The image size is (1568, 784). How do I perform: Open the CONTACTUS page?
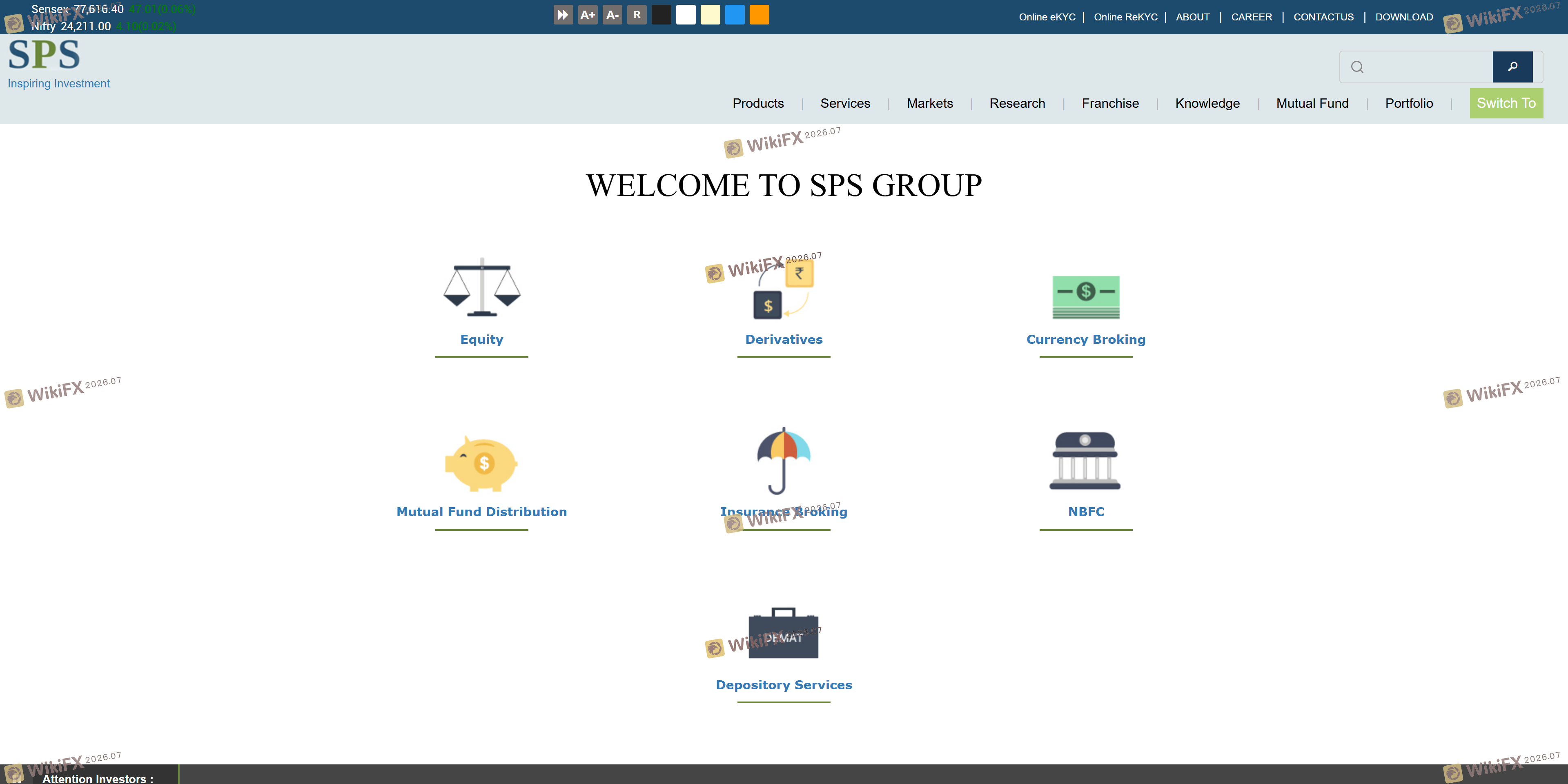point(1323,17)
